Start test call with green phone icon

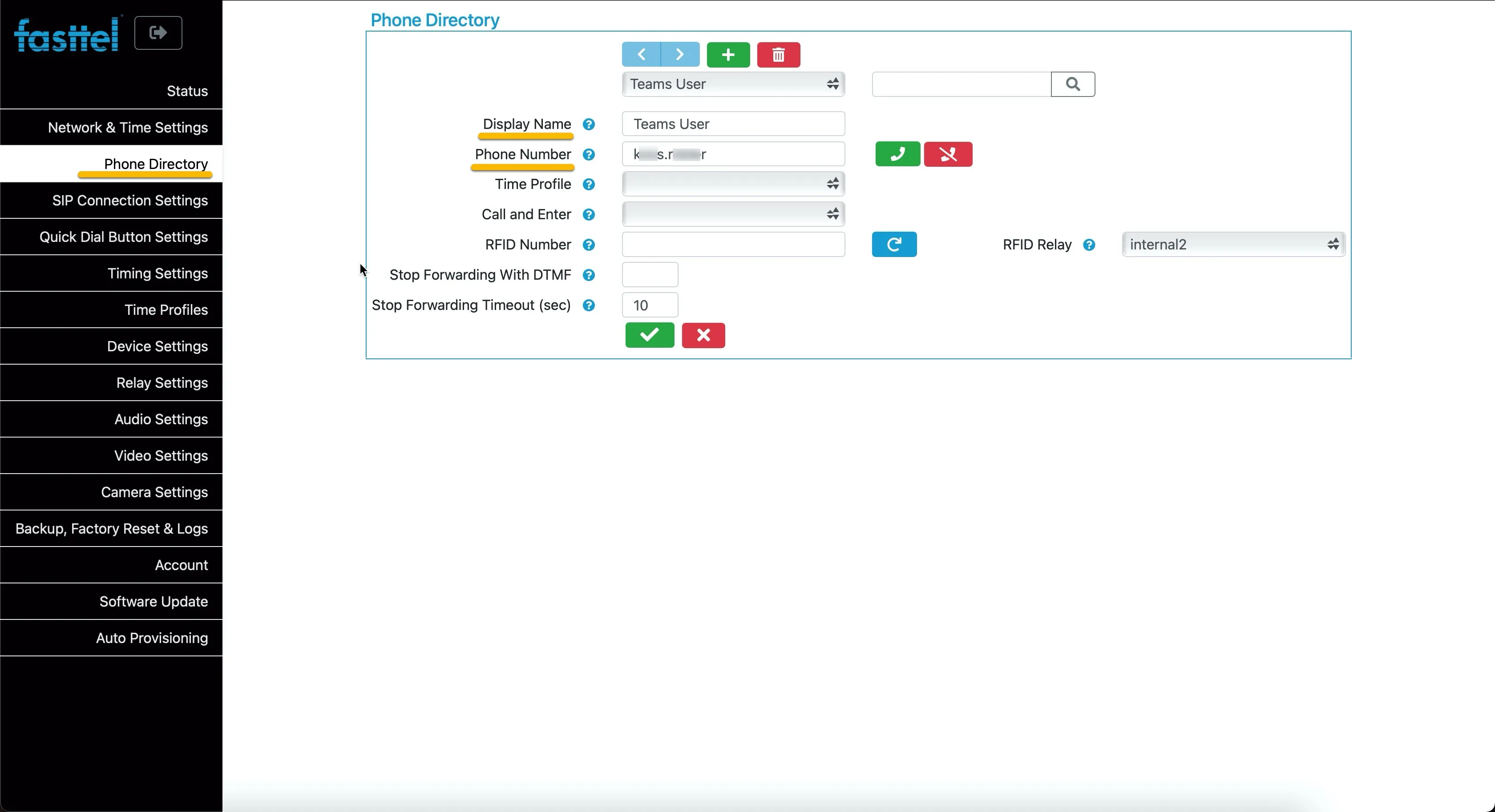[898, 154]
